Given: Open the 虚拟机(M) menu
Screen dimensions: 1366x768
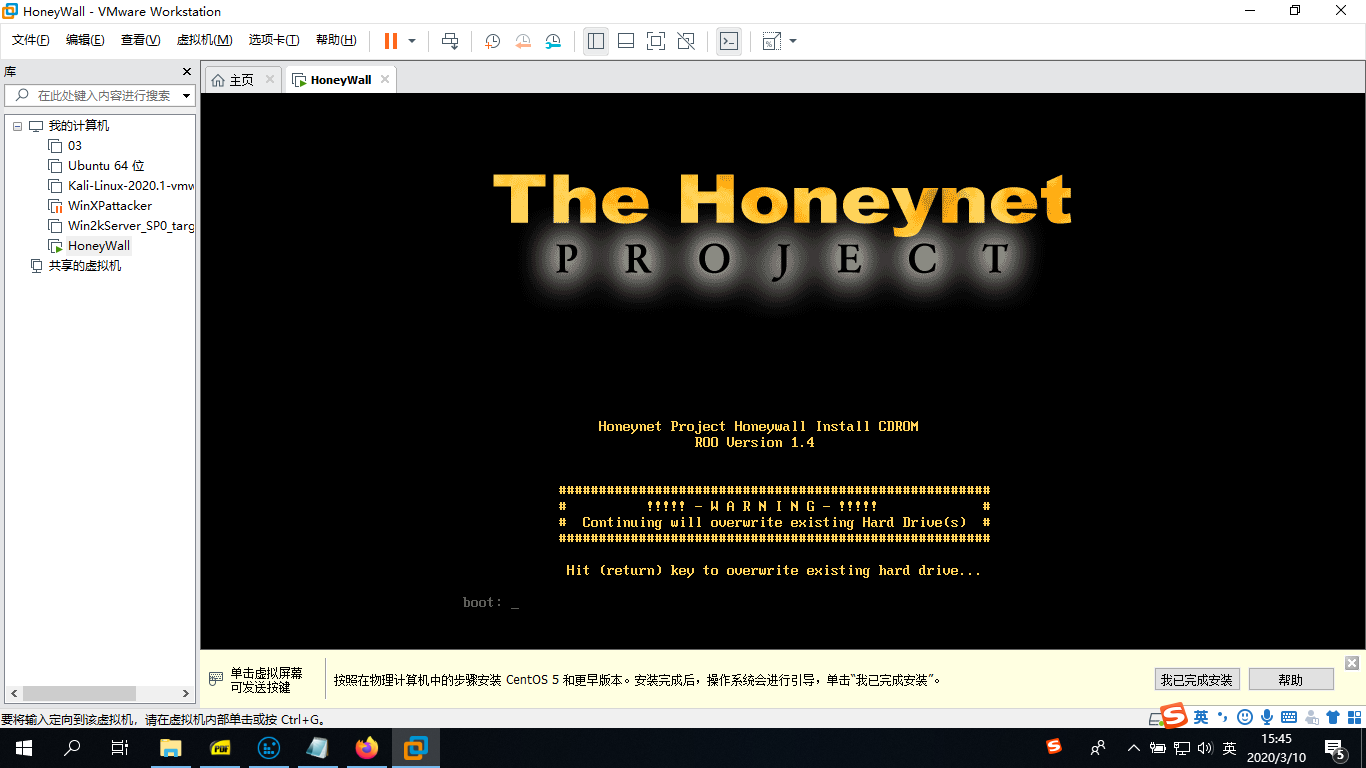Looking at the screenshot, I should coord(204,40).
